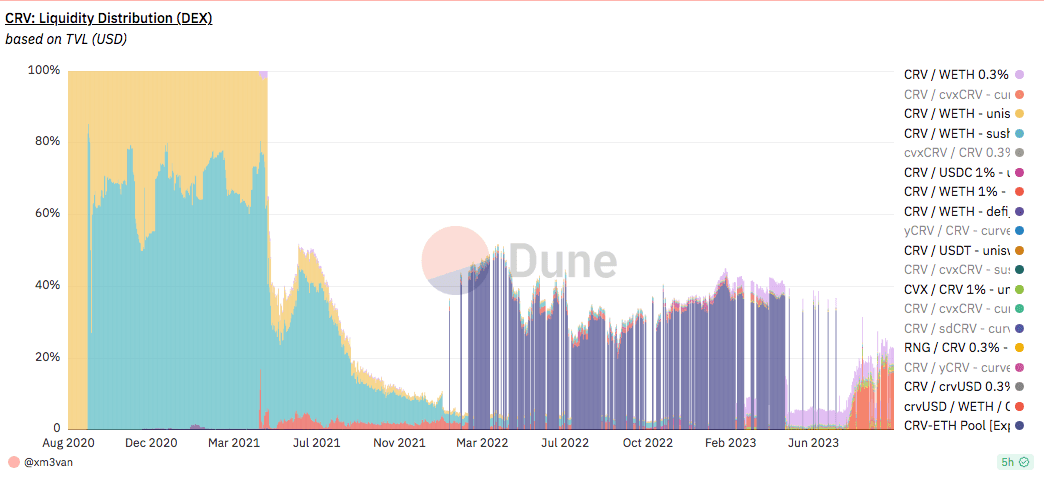Toggle the CRV / WETH - sushi legend entry

click(x=957, y=133)
